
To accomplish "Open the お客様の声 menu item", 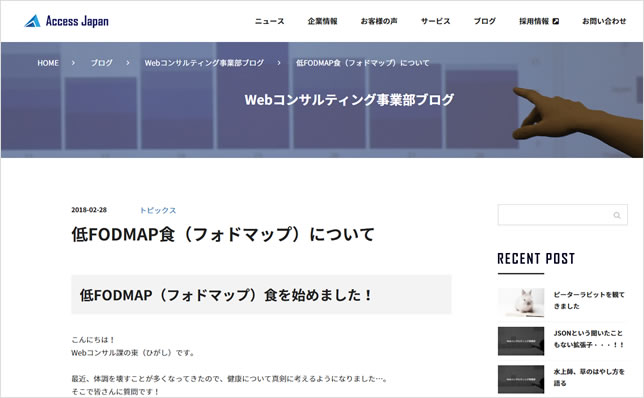I will point(379,21).
